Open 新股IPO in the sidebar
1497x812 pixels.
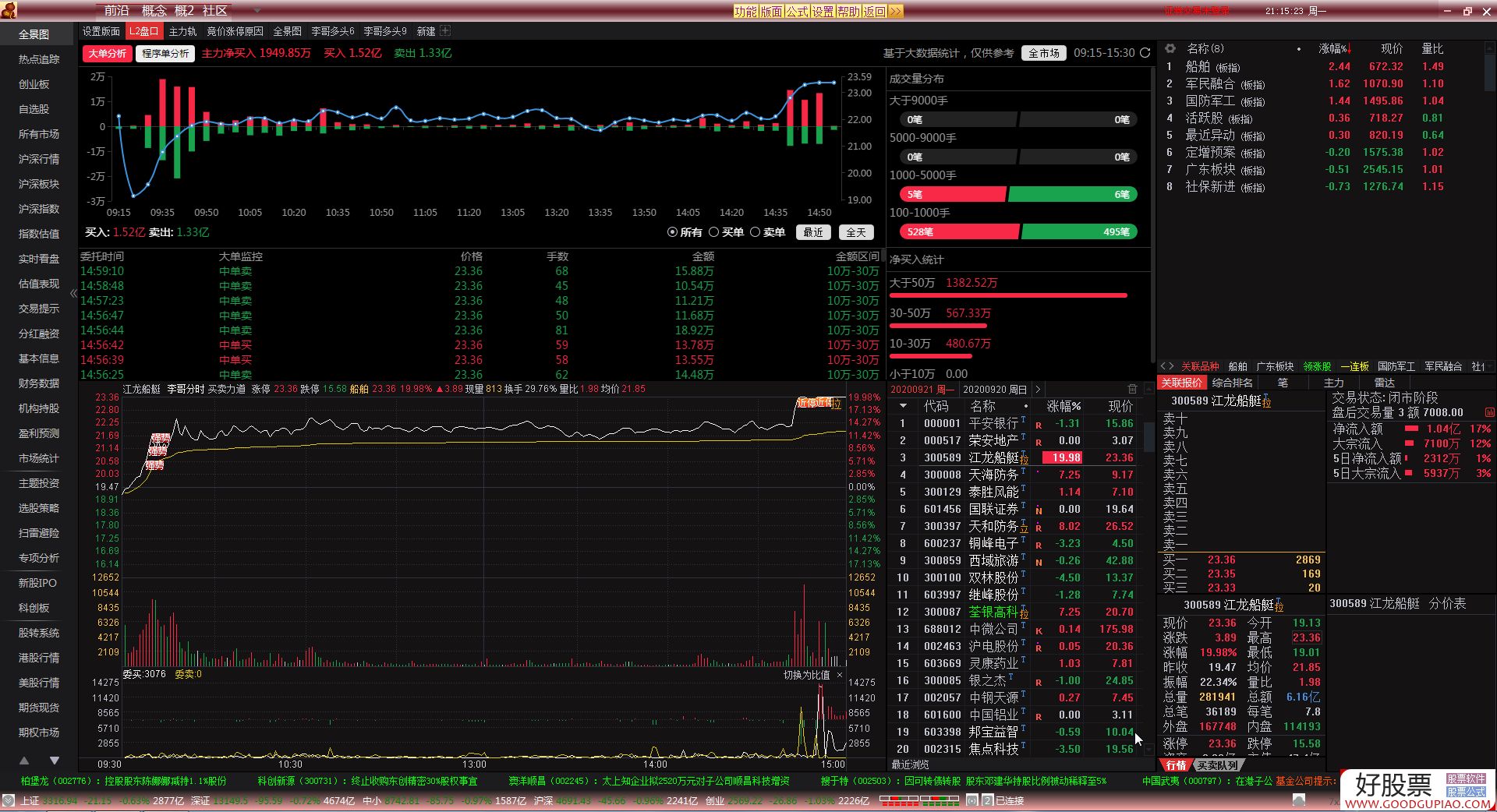[x=37, y=583]
